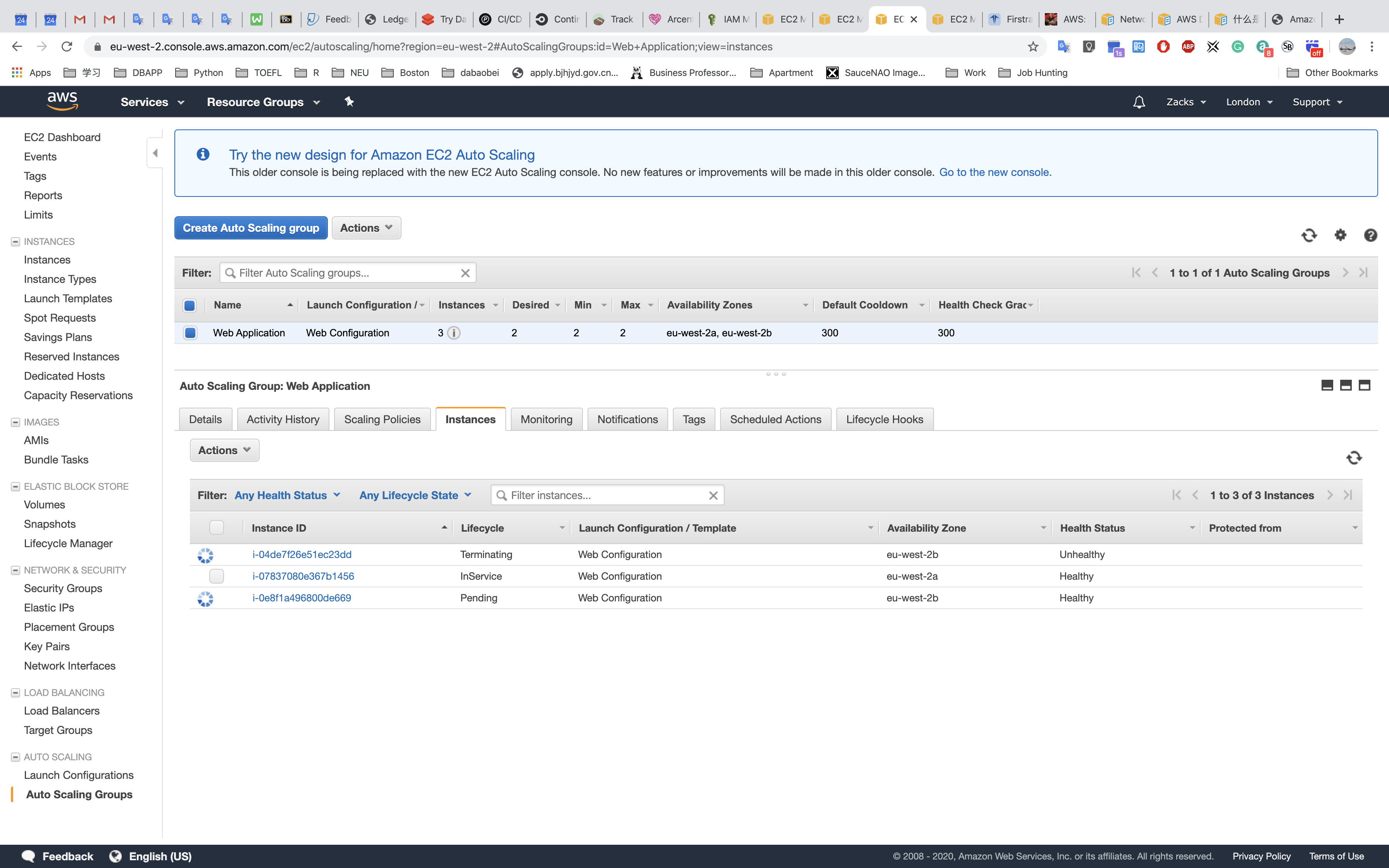1389x868 pixels.
Task: Check the i-07837080e367b1456 instance checkbox
Action: tap(216, 576)
